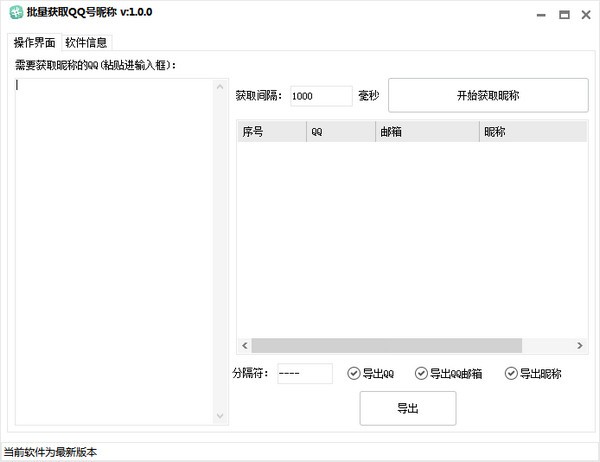Toggle the 导出昵称 checkbox

[511, 374]
